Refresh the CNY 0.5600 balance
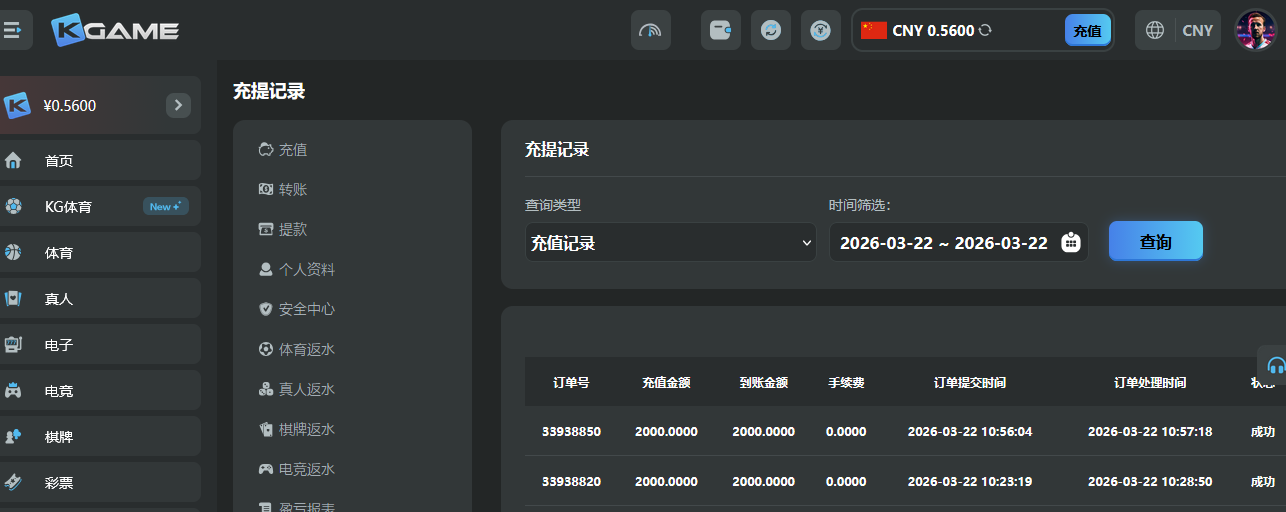1286x512 pixels. [x=985, y=31]
